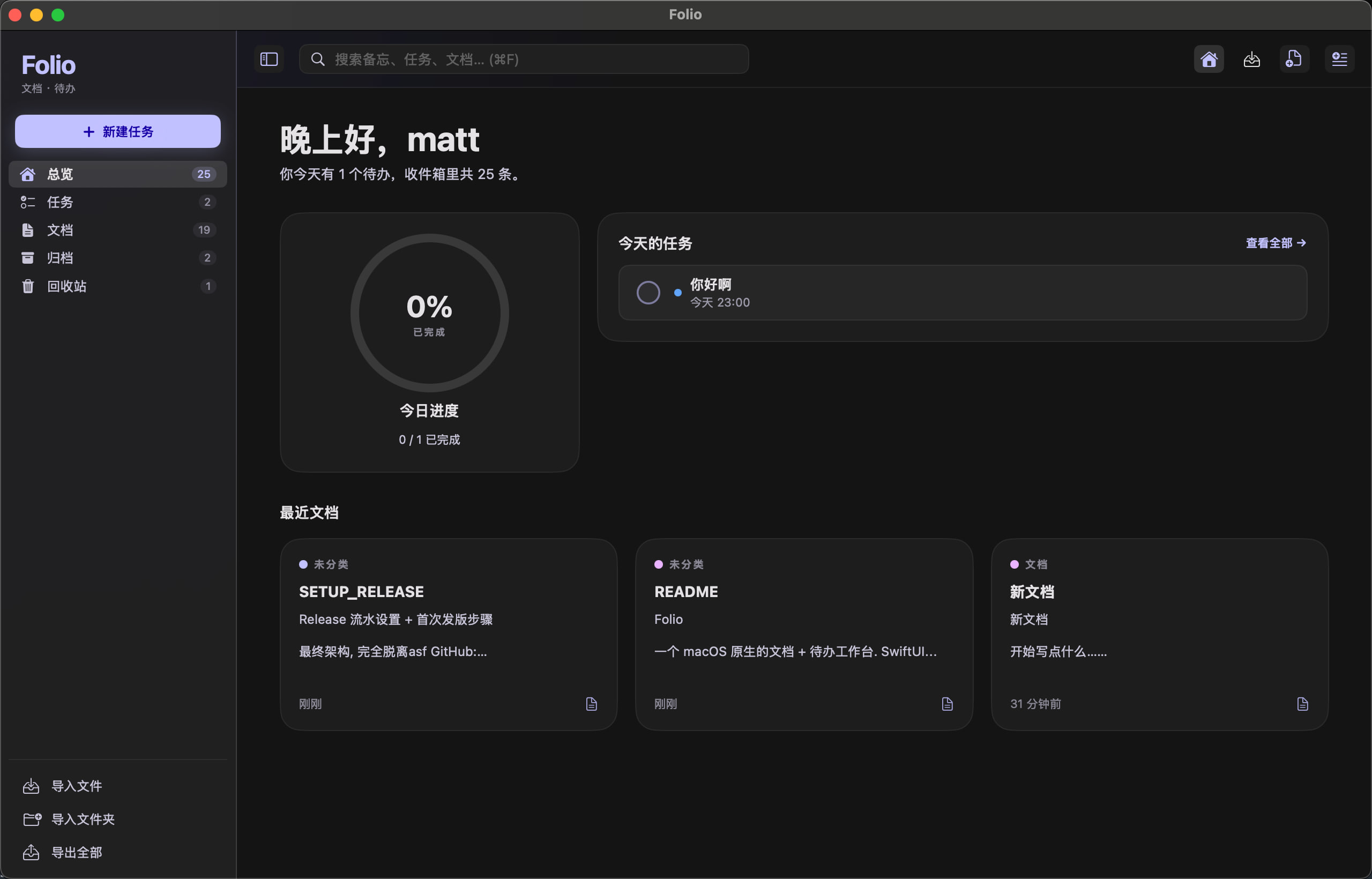Click the import tray icon in the top toolbar
This screenshot has width=1372, height=879.
point(1251,59)
